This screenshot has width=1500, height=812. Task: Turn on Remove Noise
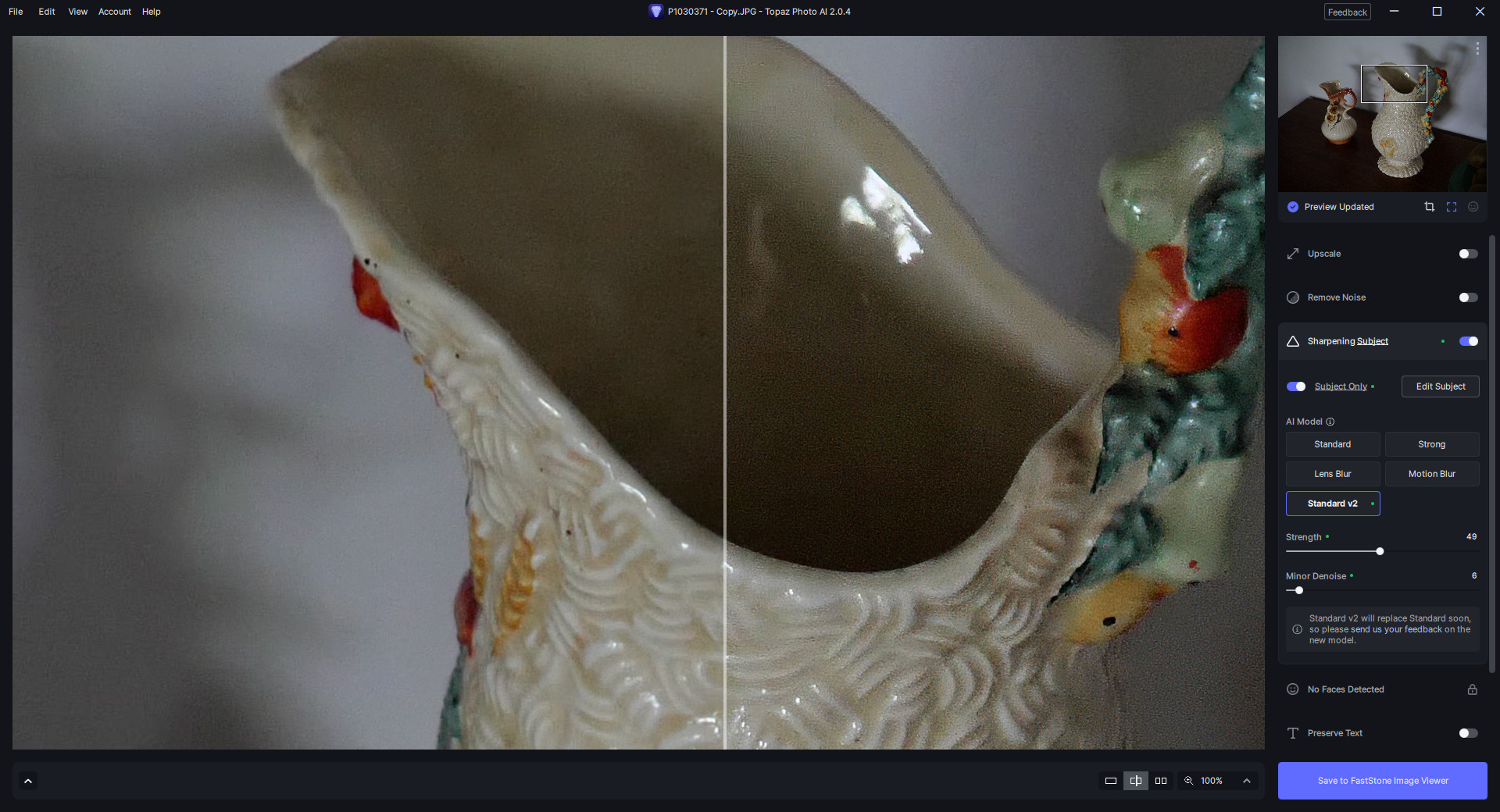[x=1467, y=297]
